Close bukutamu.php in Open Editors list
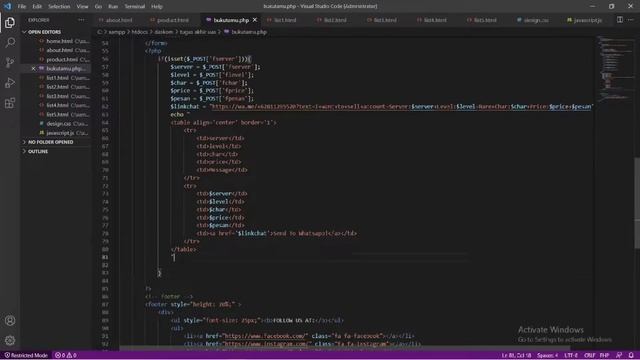The image size is (640, 360). point(33,69)
